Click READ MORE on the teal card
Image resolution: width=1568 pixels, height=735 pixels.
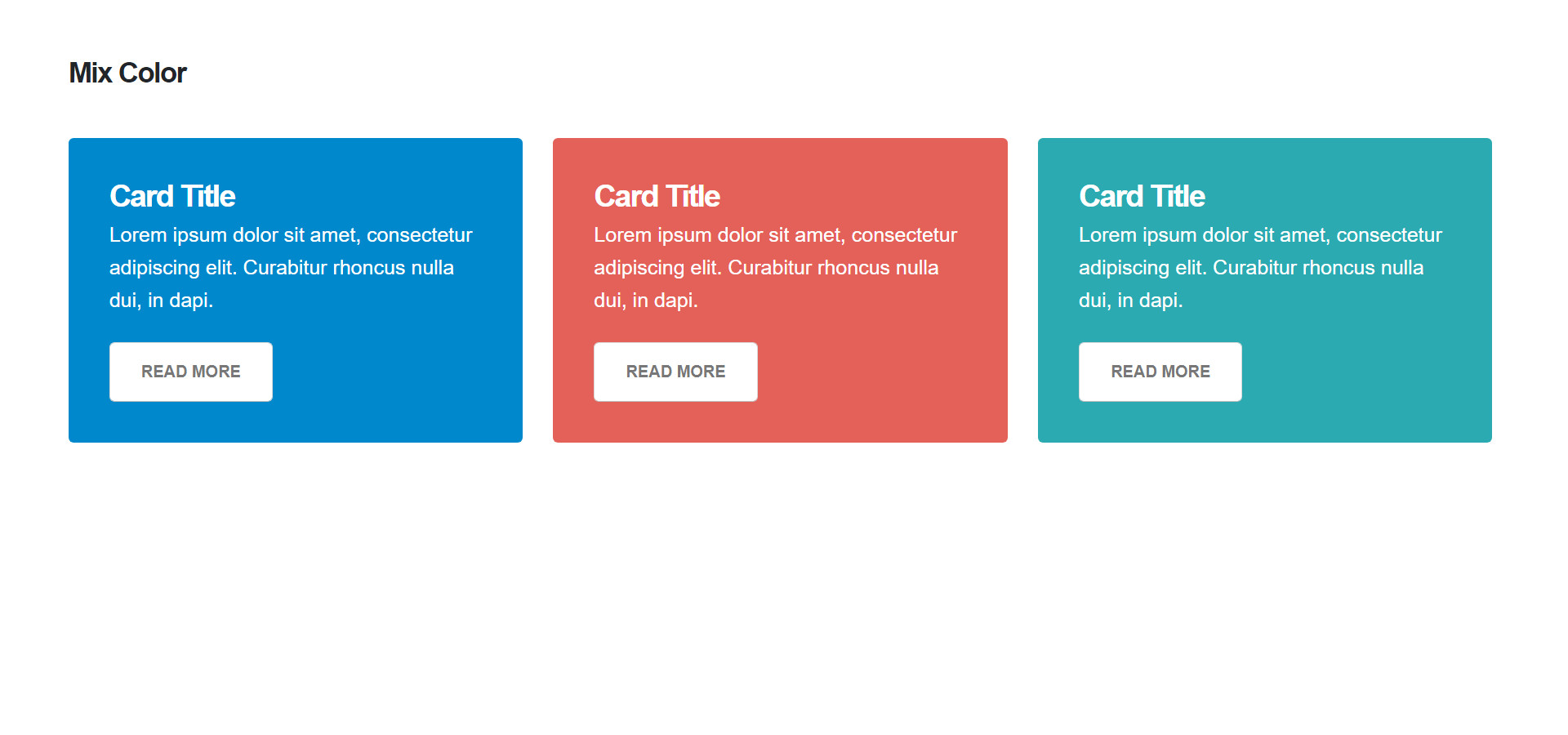coord(1160,372)
